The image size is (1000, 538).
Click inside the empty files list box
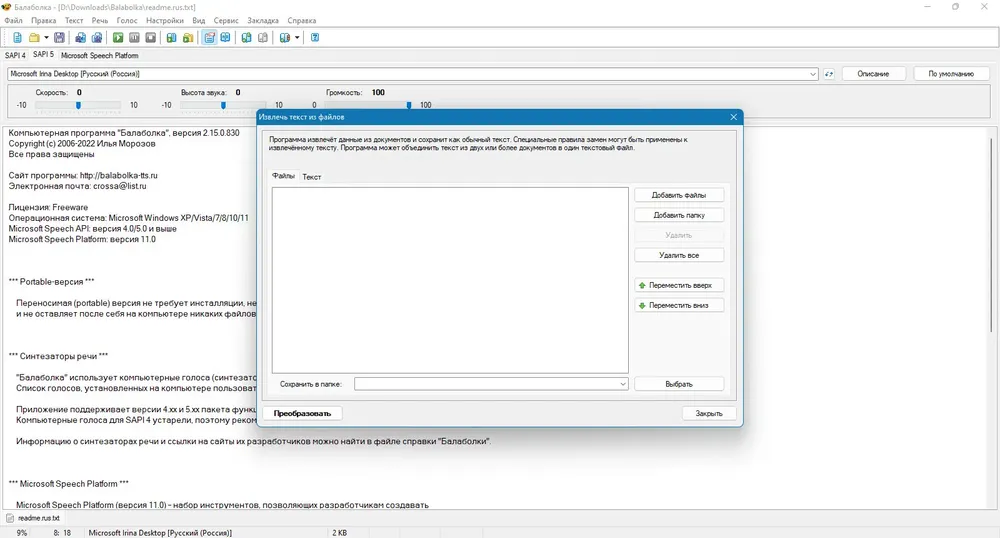pyautogui.click(x=450, y=280)
